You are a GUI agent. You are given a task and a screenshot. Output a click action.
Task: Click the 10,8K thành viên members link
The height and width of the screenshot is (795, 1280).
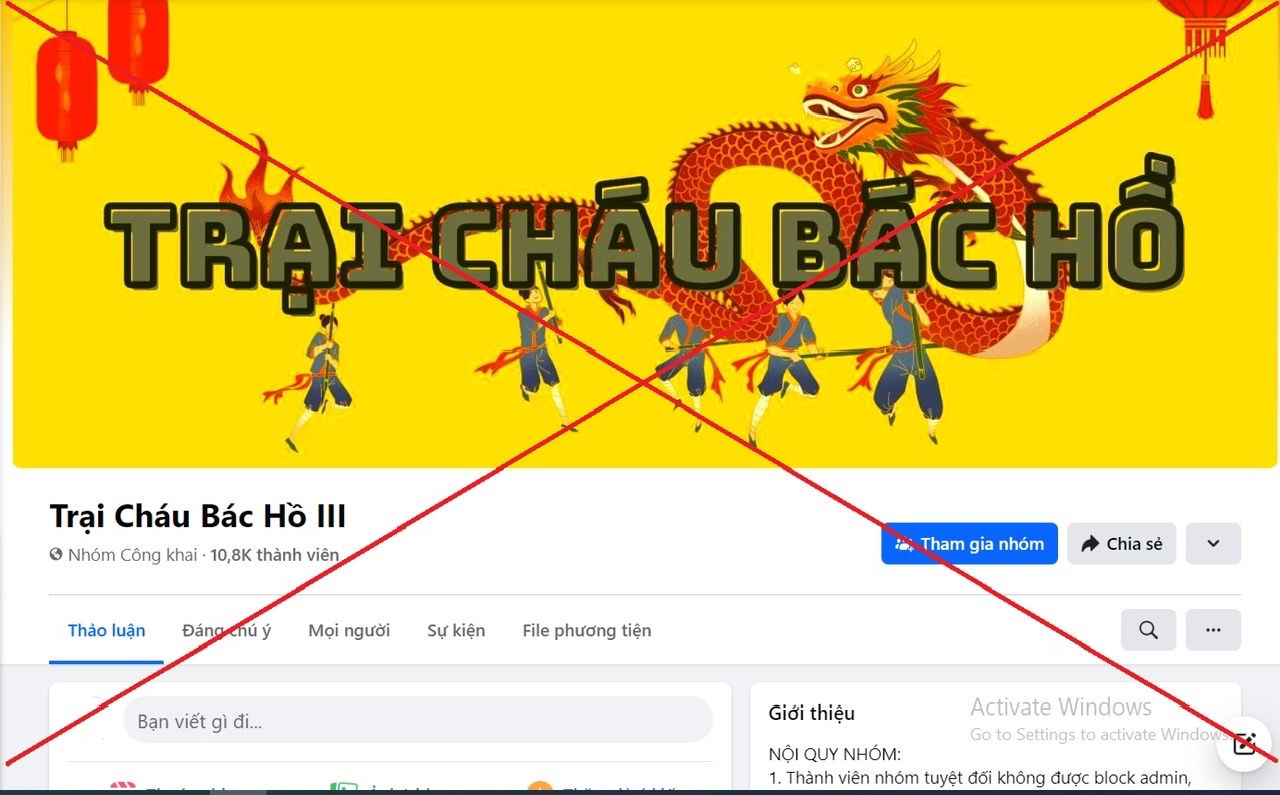pyautogui.click(x=274, y=554)
